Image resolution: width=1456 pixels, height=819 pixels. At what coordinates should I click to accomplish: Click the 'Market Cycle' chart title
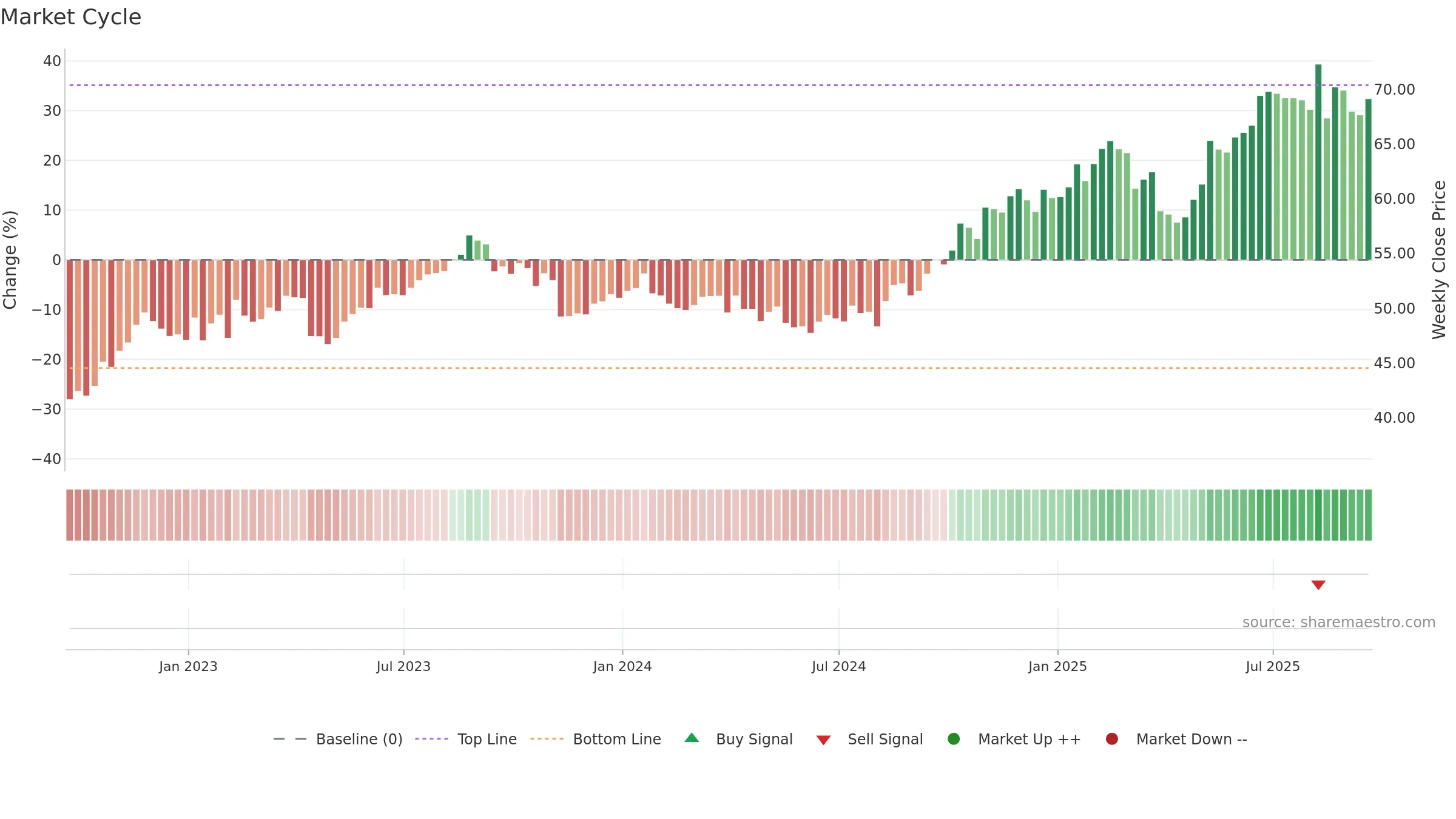(x=71, y=17)
